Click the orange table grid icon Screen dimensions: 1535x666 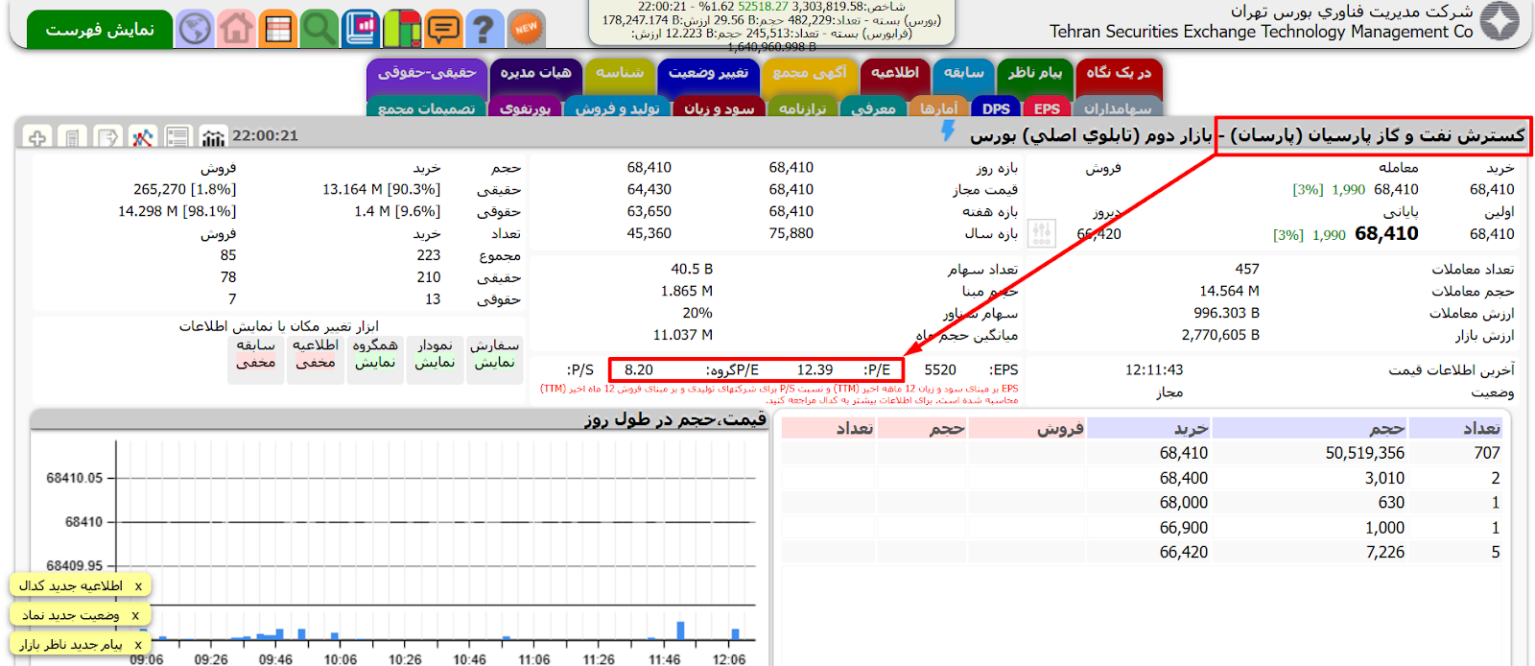[277, 28]
